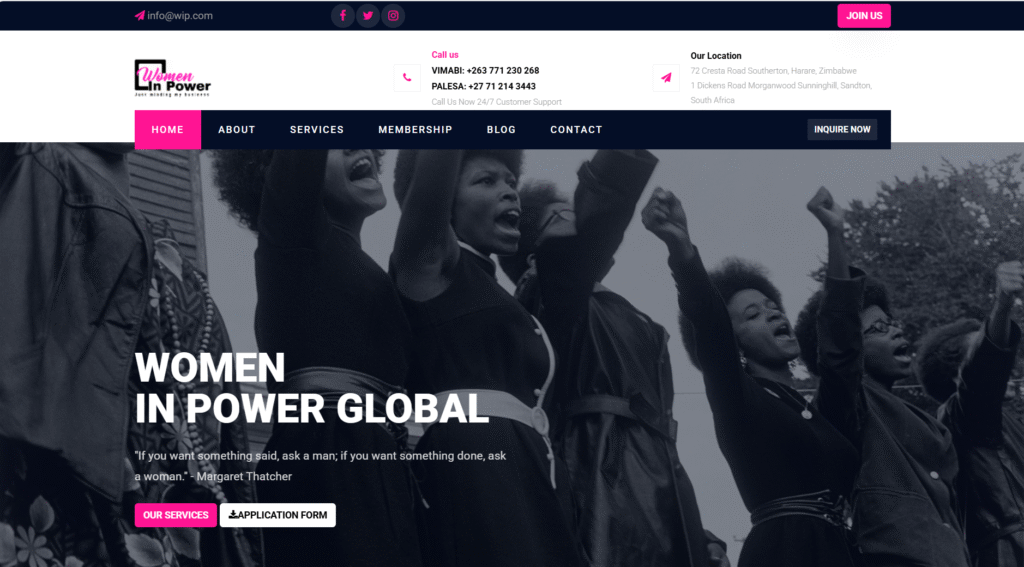
Task: Click the info@wip.com email link
Action: click(x=180, y=16)
